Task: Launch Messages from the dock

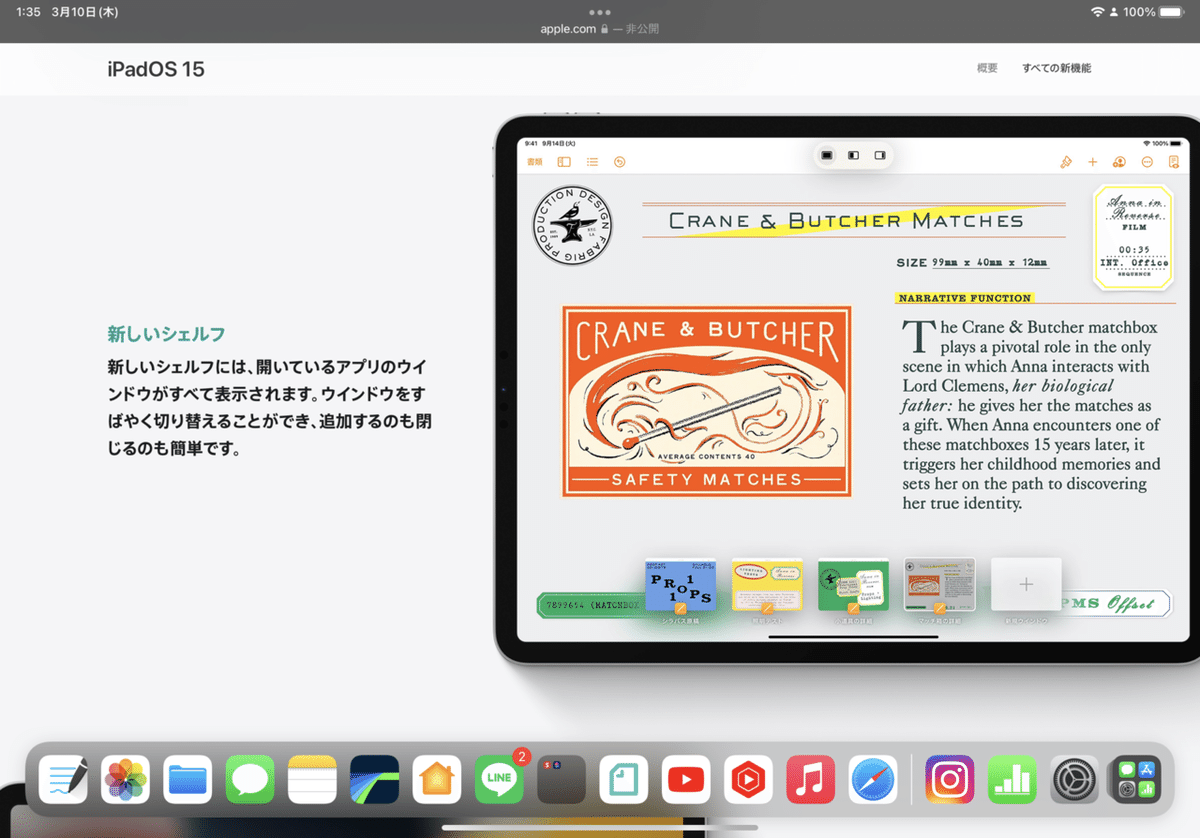Action: [x=250, y=780]
